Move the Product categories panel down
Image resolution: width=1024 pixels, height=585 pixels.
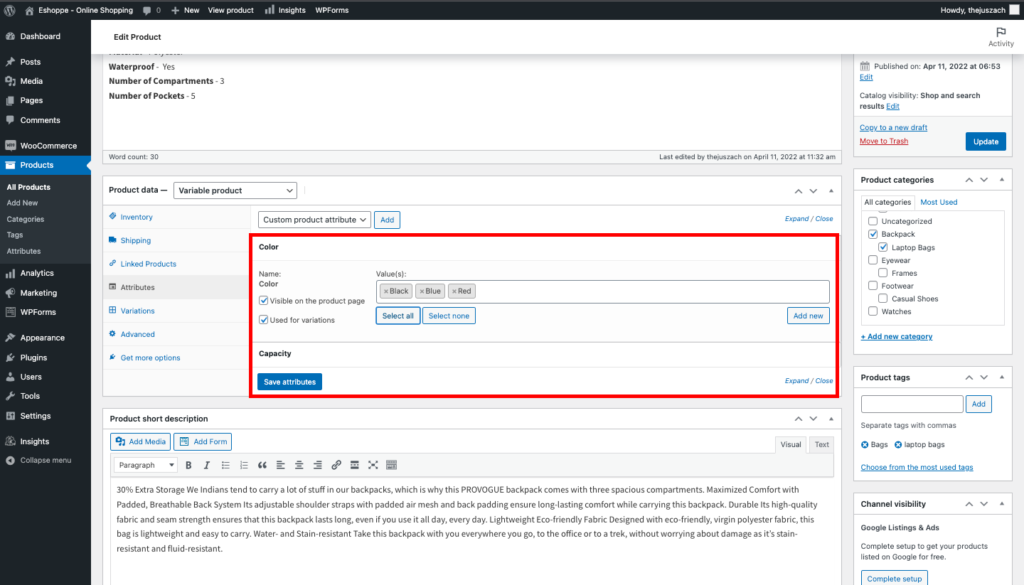tap(984, 180)
